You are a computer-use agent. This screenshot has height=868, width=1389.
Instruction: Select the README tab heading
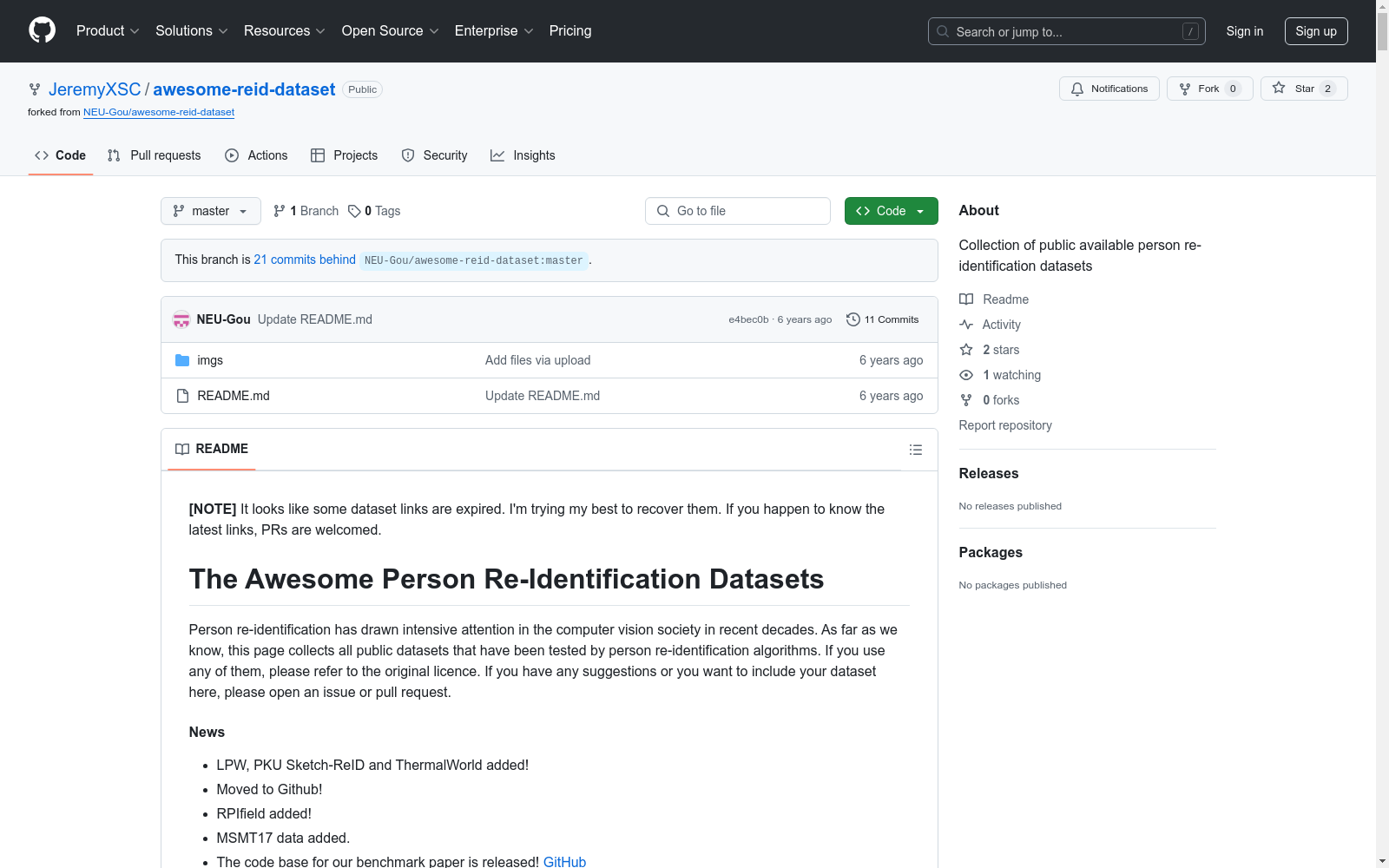coord(212,449)
